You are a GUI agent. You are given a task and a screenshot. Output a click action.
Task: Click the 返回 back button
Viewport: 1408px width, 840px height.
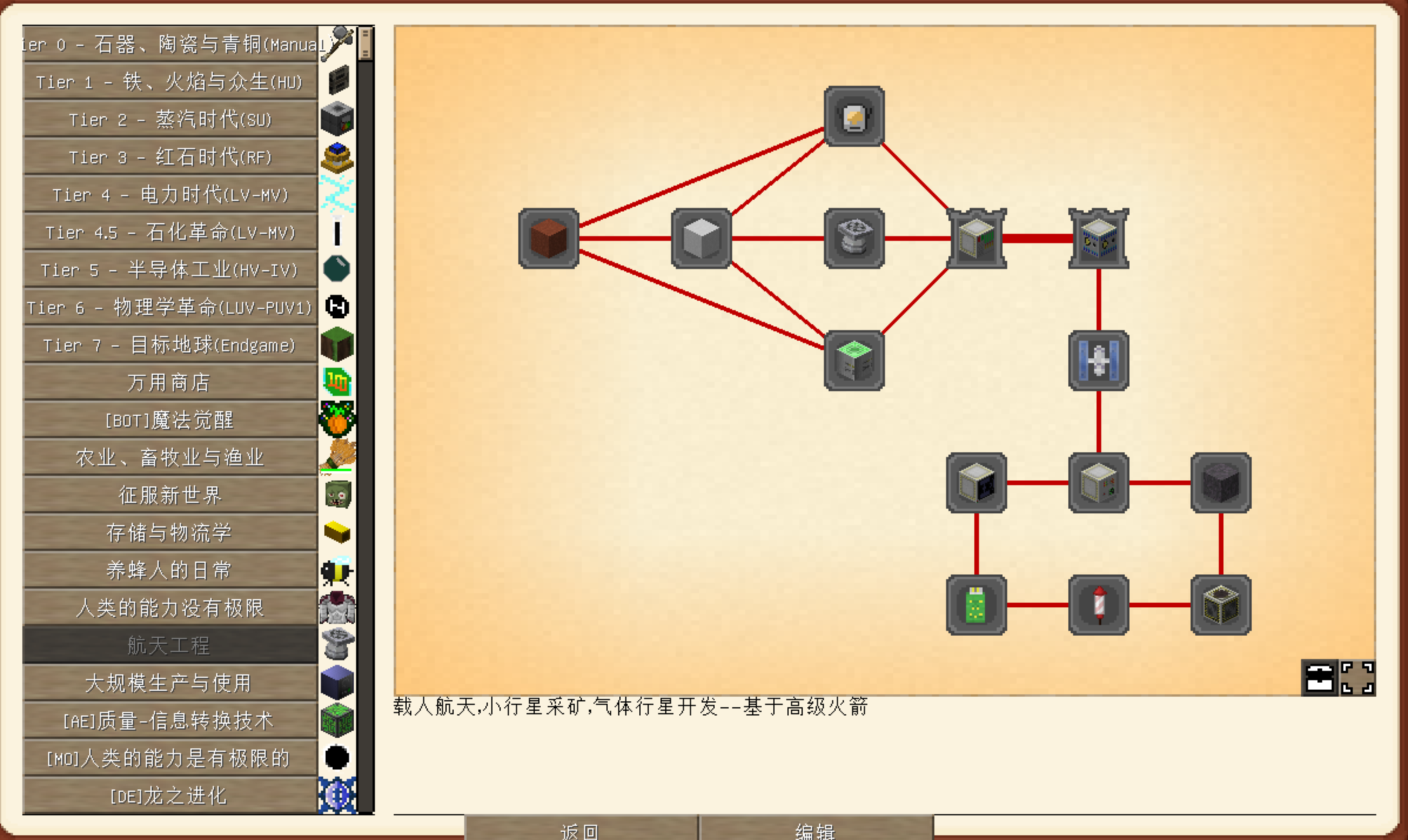[x=581, y=828]
